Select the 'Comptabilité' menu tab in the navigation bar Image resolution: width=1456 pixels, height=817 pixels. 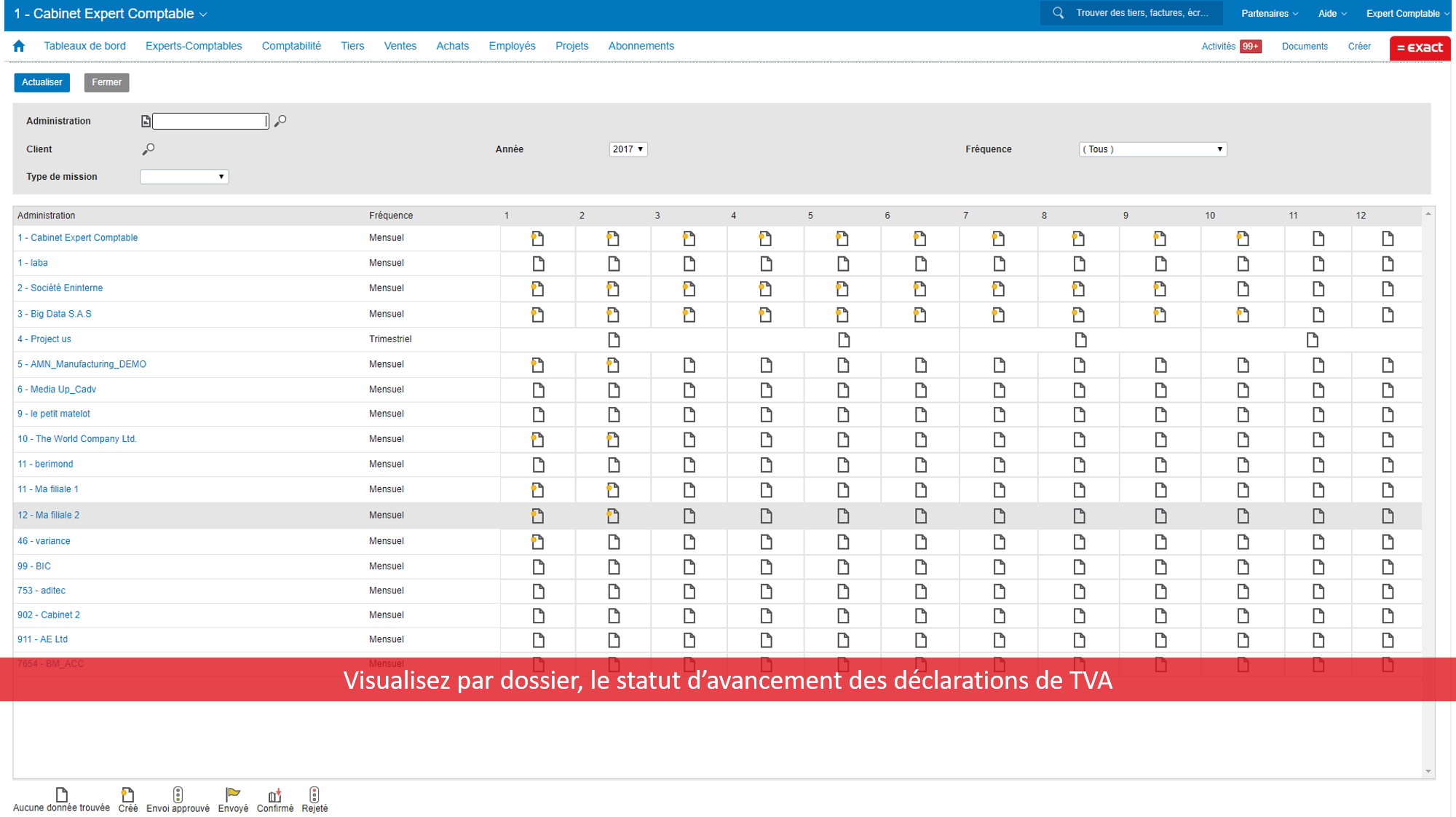pyautogui.click(x=290, y=45)
